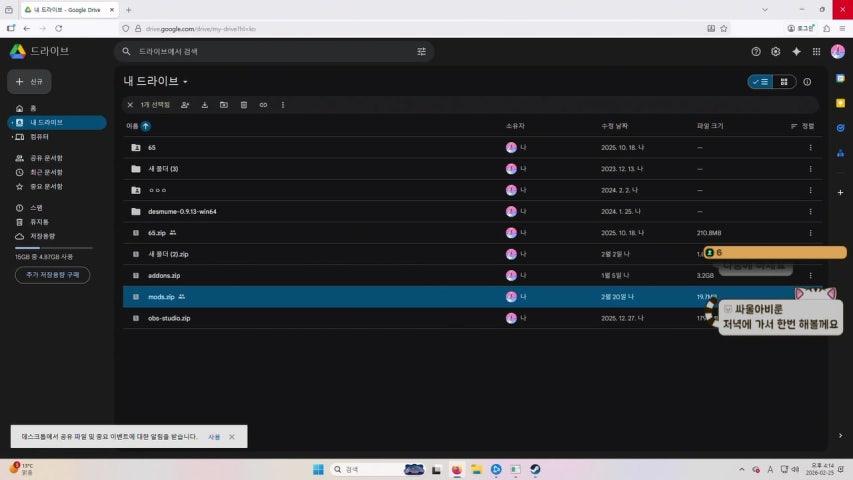Viewport: 853px width, 480px height.
Task: Click the move to folder icon
Action: pos(224,105)
